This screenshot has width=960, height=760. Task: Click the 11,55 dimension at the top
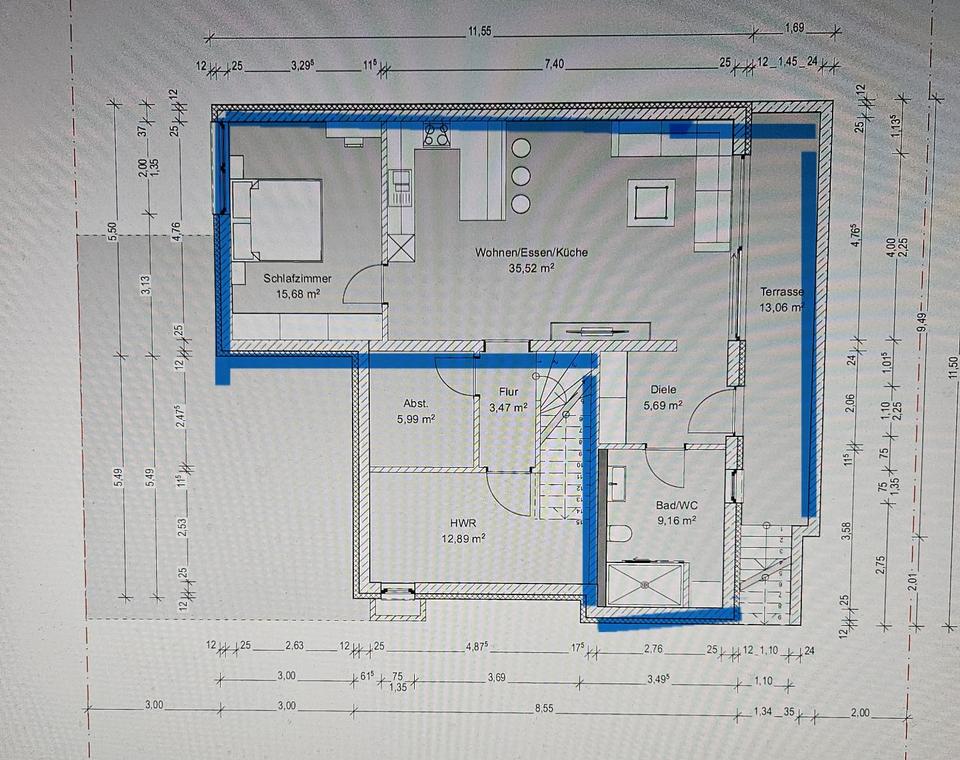coord(481,32)
